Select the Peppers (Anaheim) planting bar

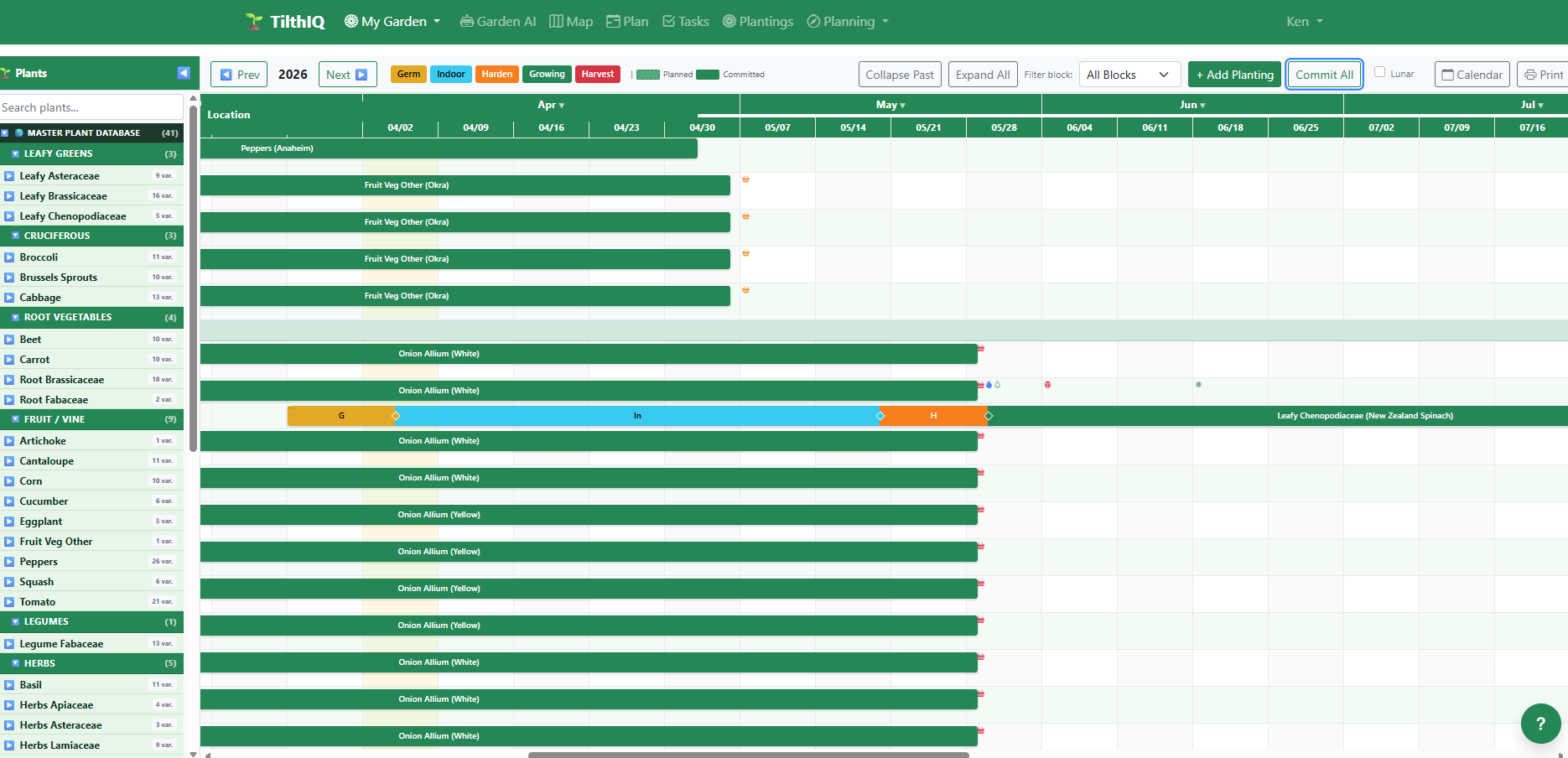click(449, 148)
